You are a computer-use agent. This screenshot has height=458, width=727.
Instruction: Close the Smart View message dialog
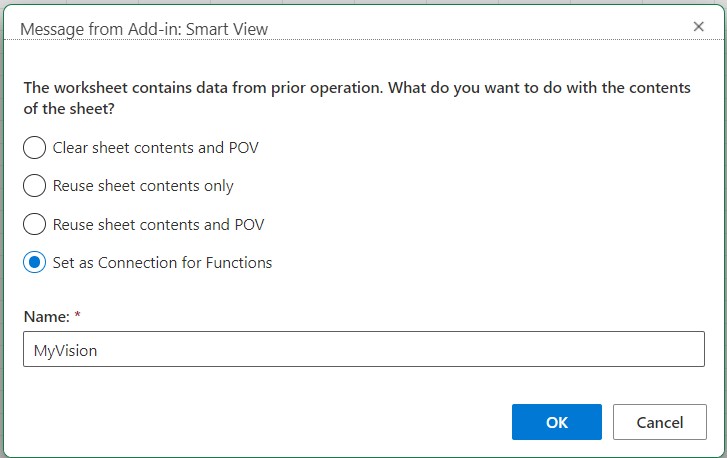(x=699, y=27)
